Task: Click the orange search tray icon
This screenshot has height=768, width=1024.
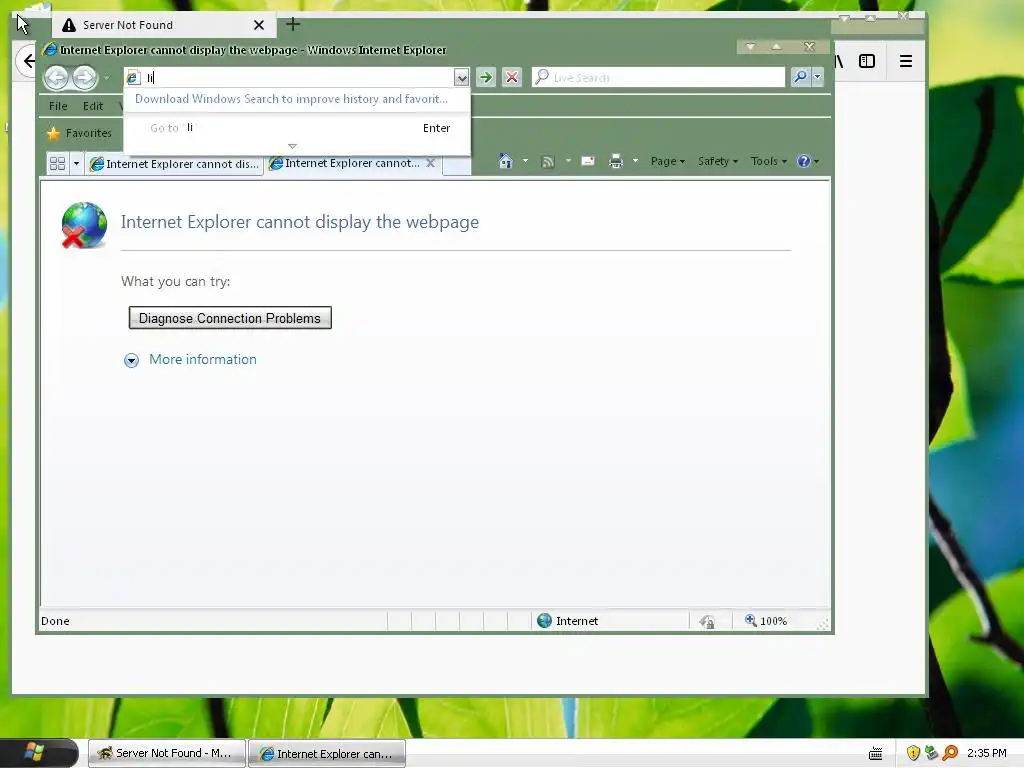Action: point(950,753)
